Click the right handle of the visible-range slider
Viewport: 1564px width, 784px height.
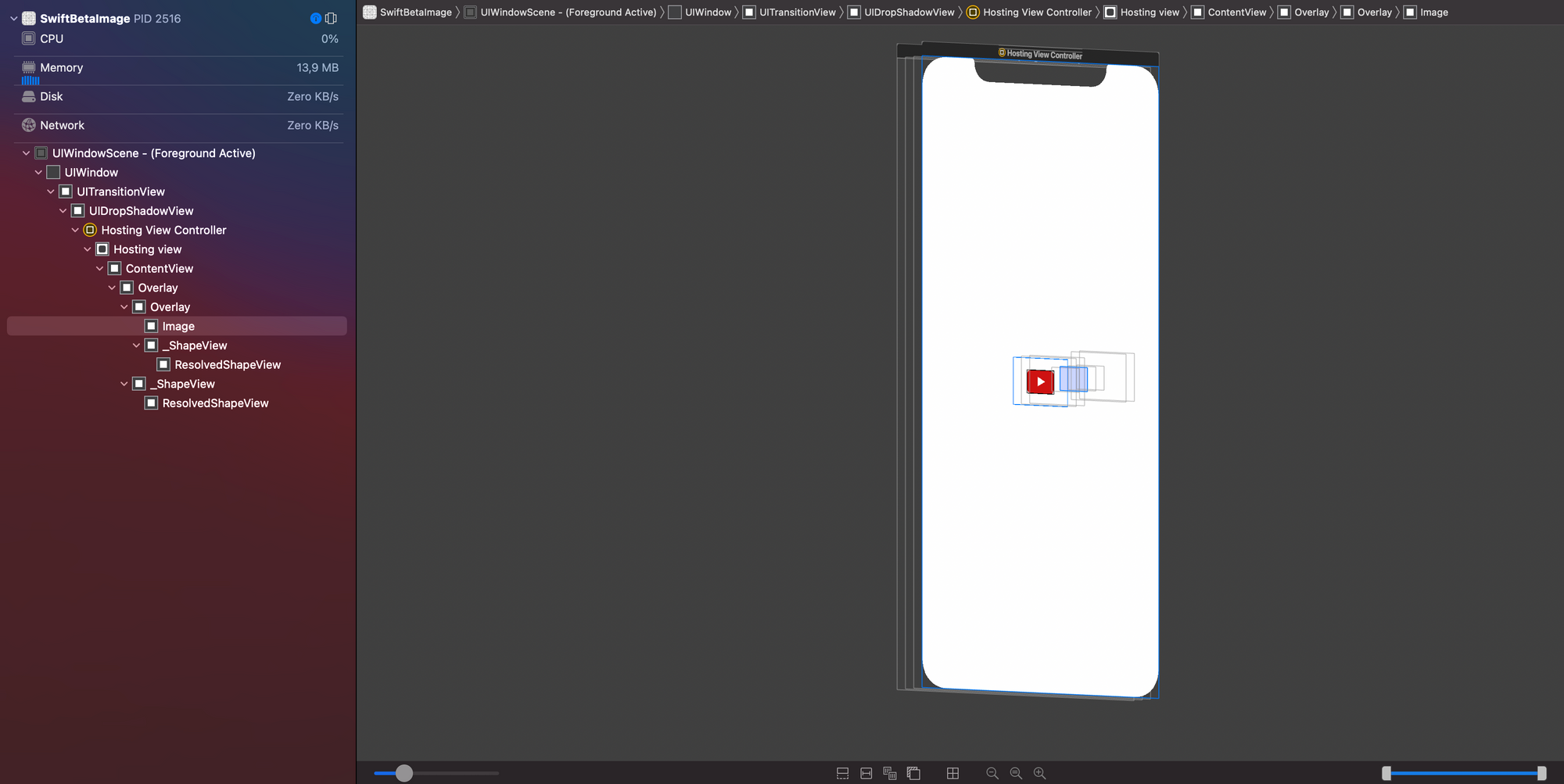pos(1541,773)
